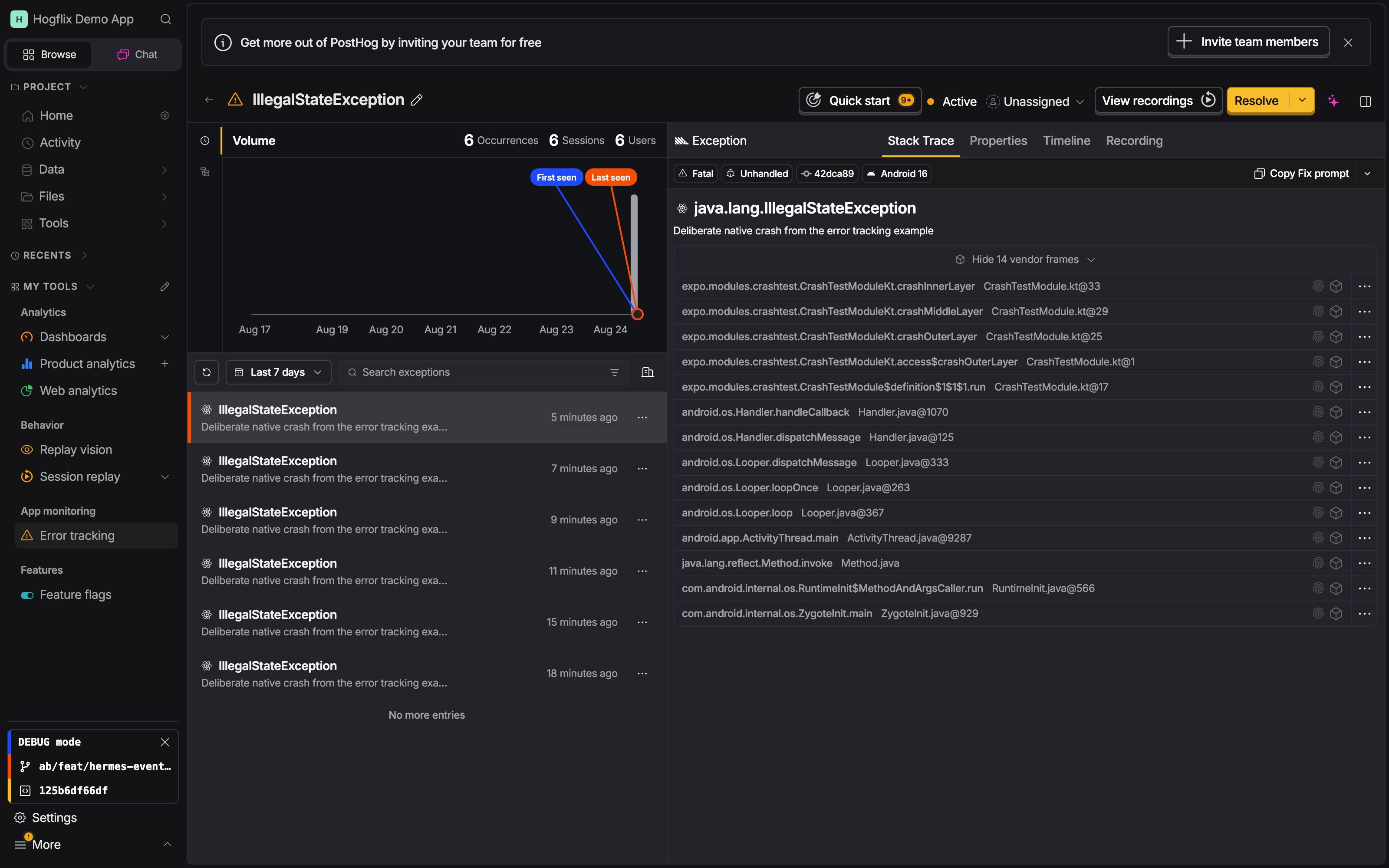Click Copy Fix prompt button
This screenshot has height=868, width=1389.
(1301, 173)
